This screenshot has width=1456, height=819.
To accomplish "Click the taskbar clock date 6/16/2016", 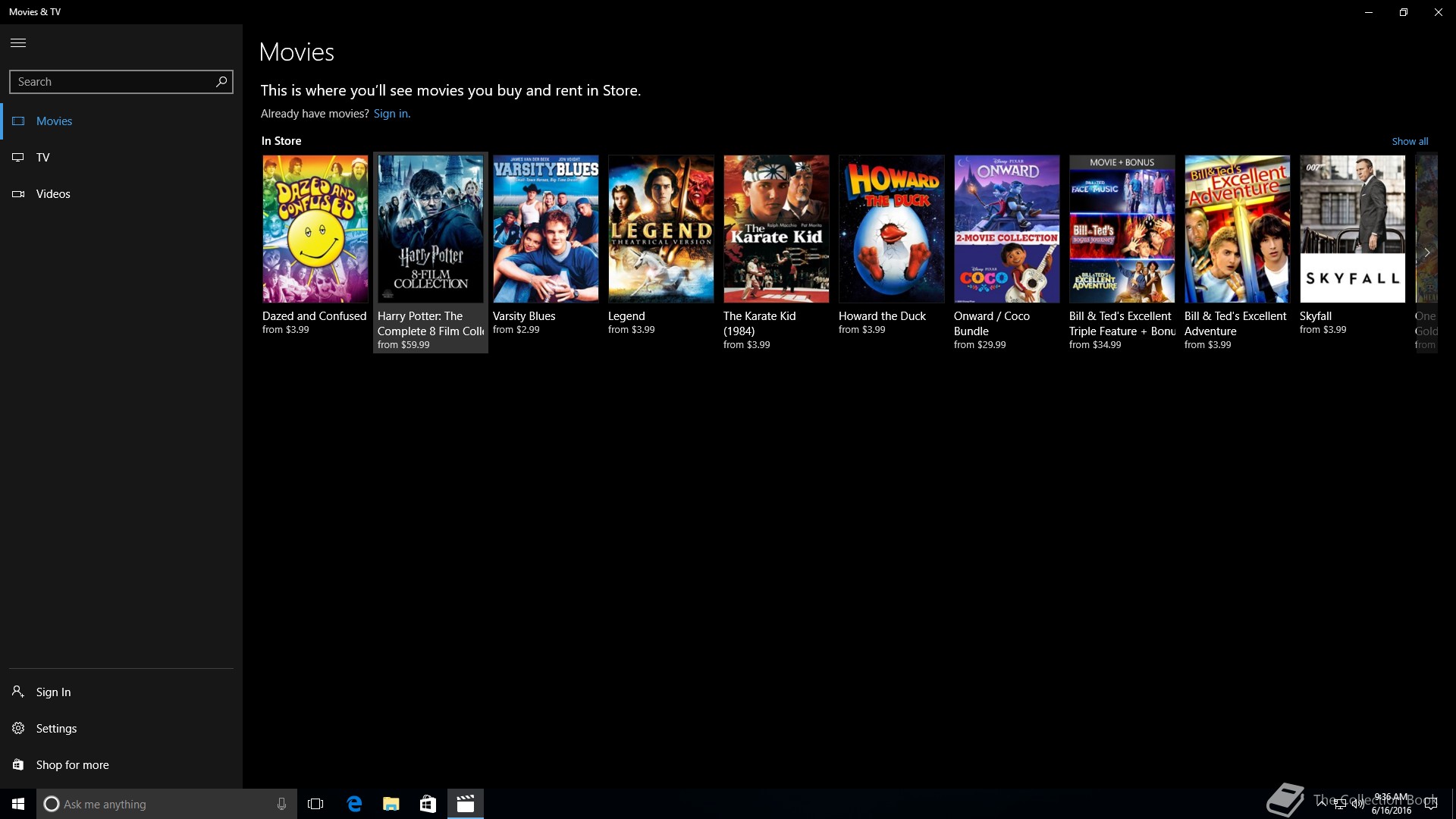I will pyautogui.click(x=1392, y=811).
